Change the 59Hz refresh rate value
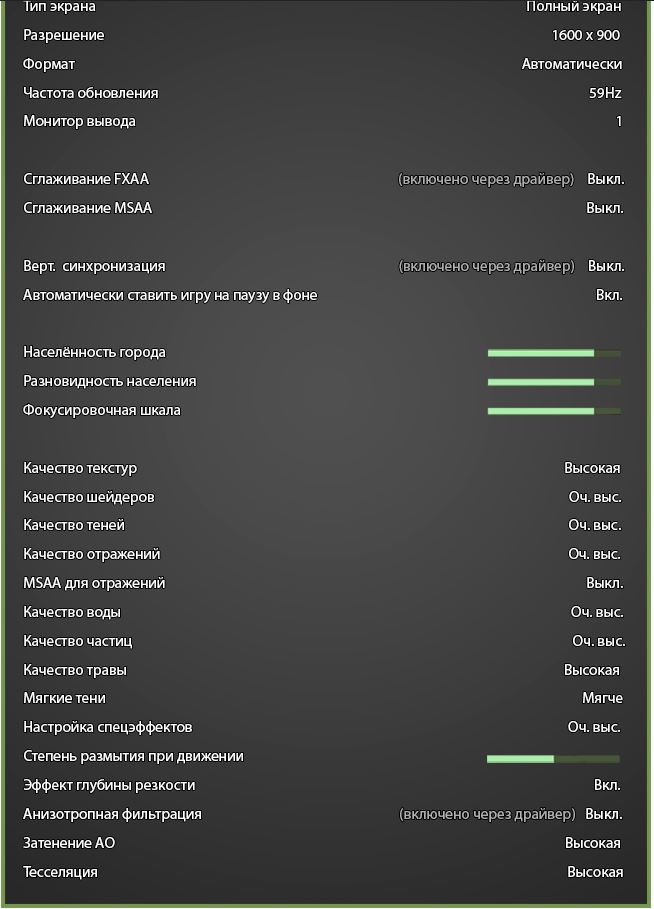The width and height of the screenshot is (654, 909). (x=605, y=94)
